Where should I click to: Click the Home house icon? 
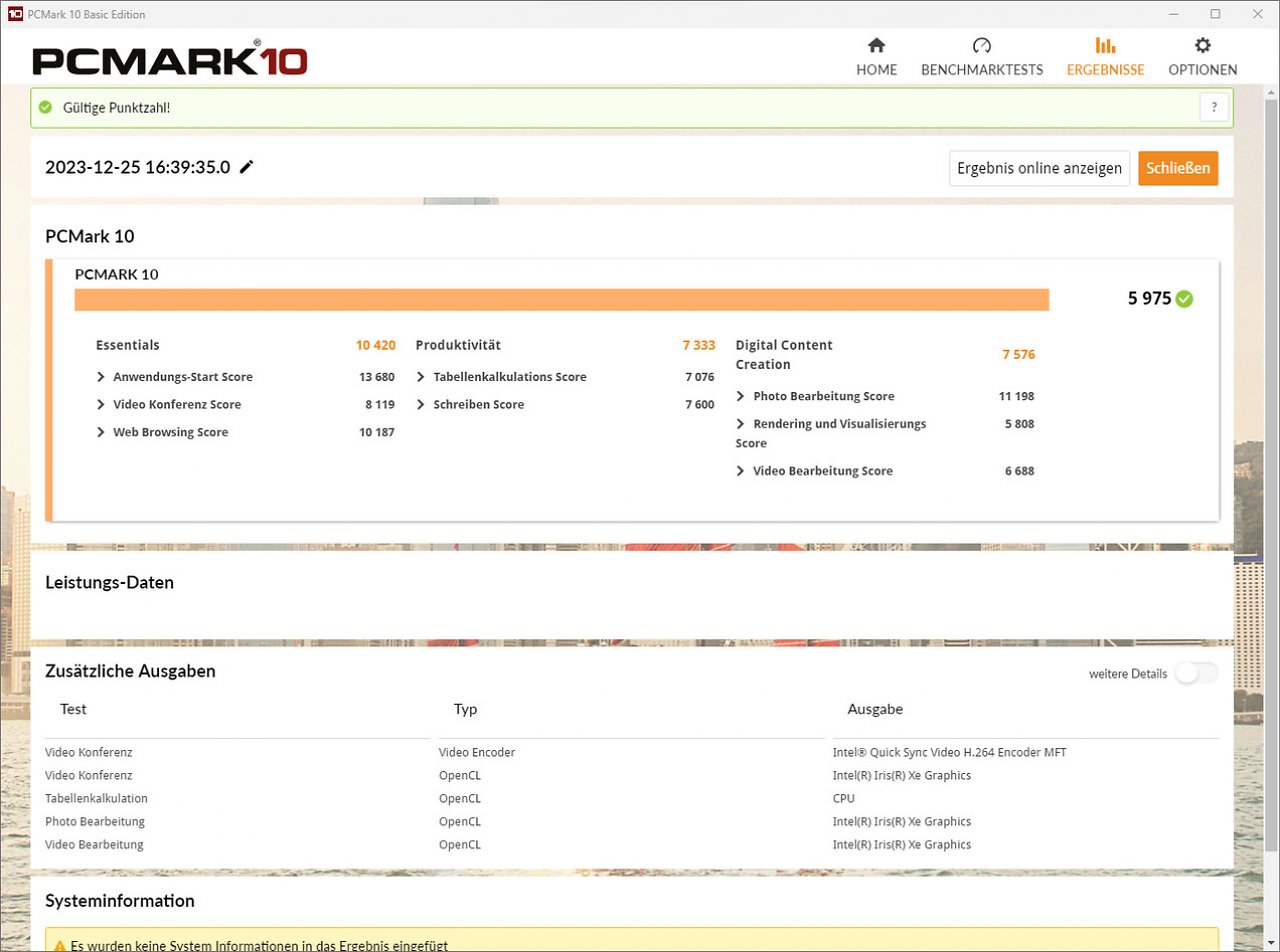[x=876, y=45]
